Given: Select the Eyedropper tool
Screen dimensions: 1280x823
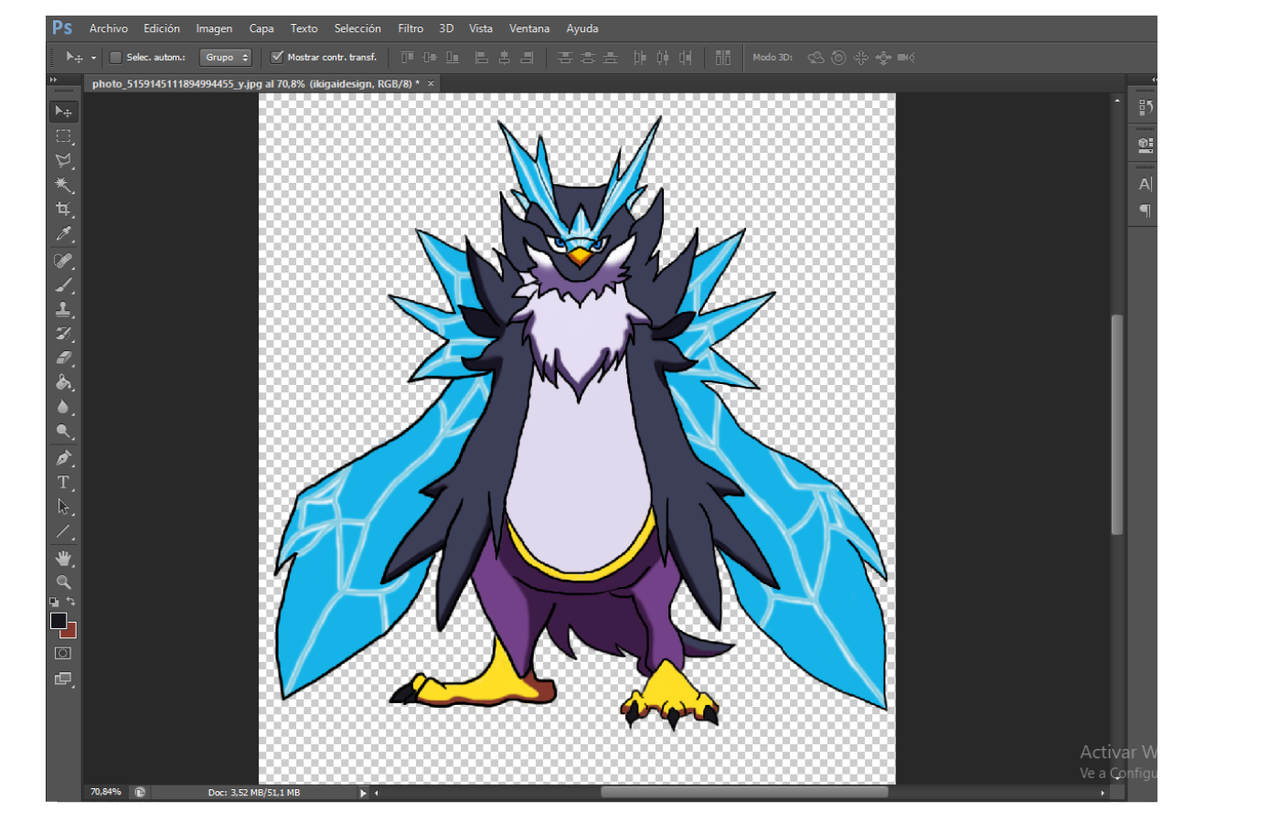Looking at the screenshot, I should [x=63, y=234].
